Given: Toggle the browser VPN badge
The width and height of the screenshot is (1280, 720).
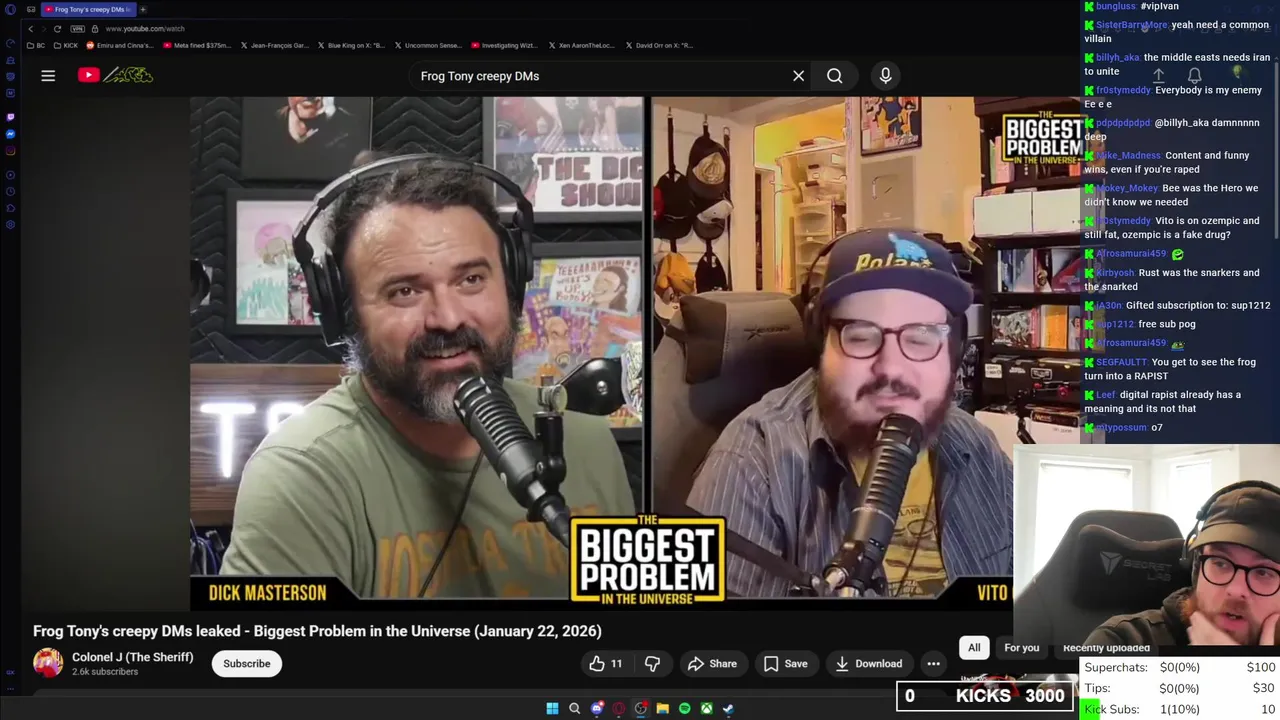Looking at the screenshot, I should 77,28.
